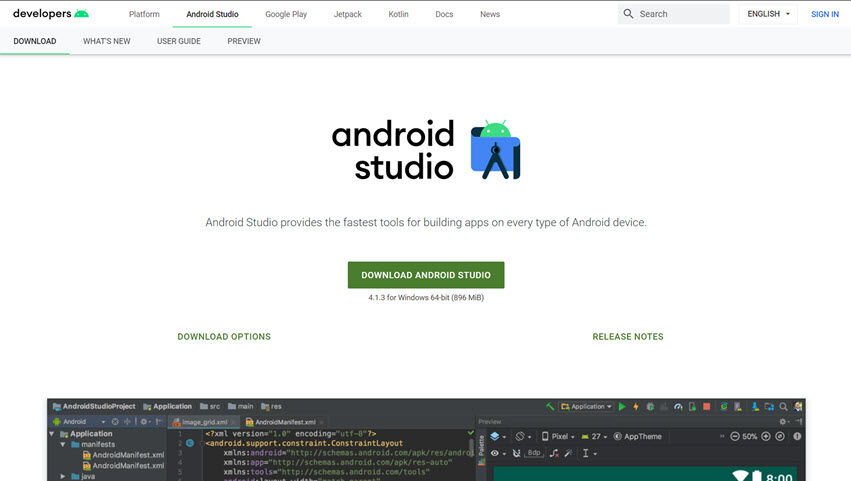
Task: Open the Google Play nav item
Action: [x=286, y=14]
